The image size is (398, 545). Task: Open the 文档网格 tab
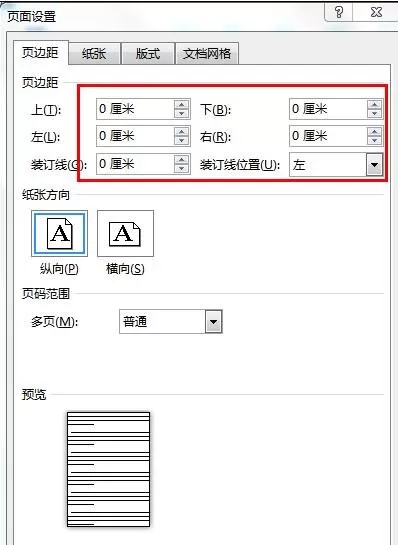pos(207,54)
